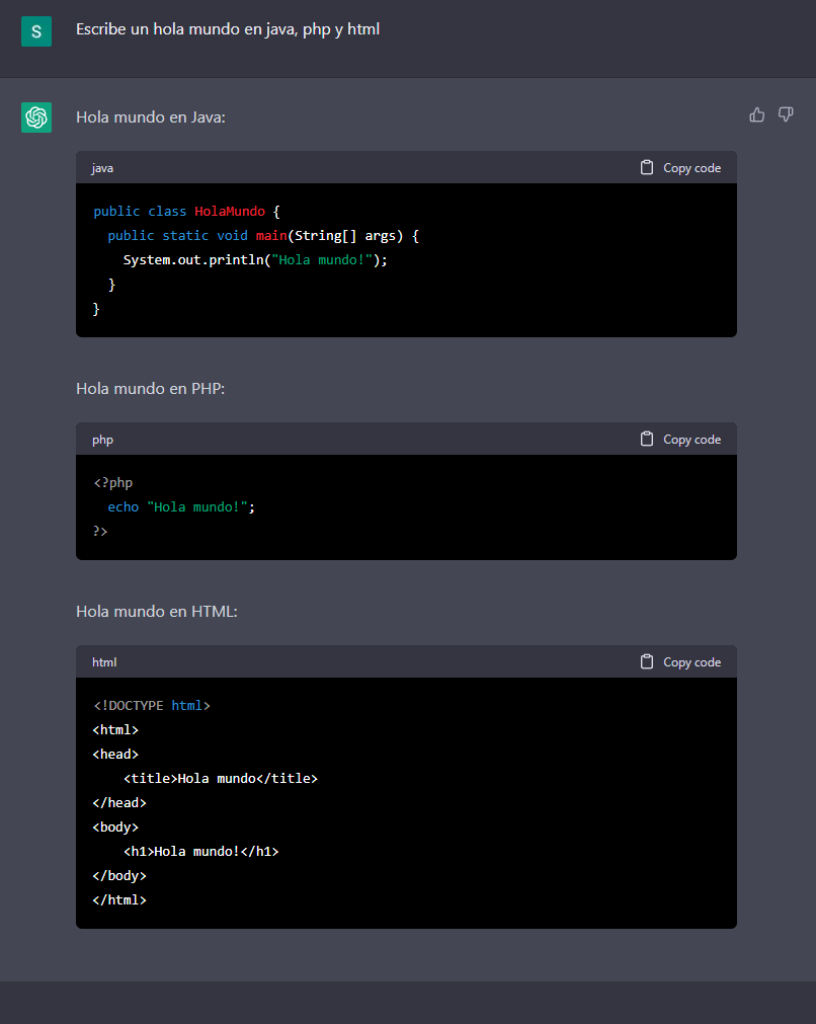This screenshot has width=816, height=1024.
Task: Click the clipboard icon in the php block
Action: click(x=647, y=439)
